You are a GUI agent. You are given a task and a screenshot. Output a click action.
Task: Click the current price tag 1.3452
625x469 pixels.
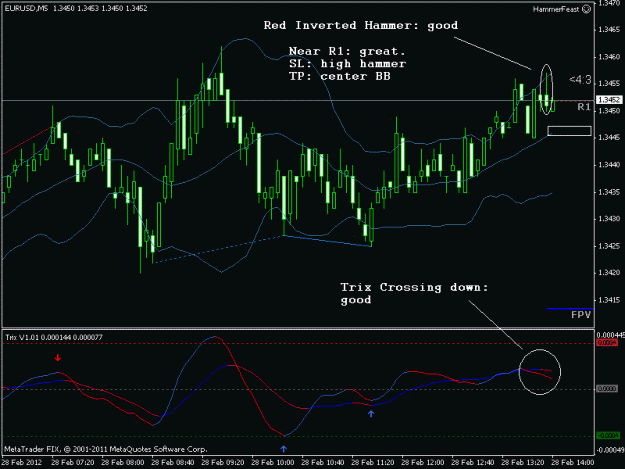(x=609, y=100)
